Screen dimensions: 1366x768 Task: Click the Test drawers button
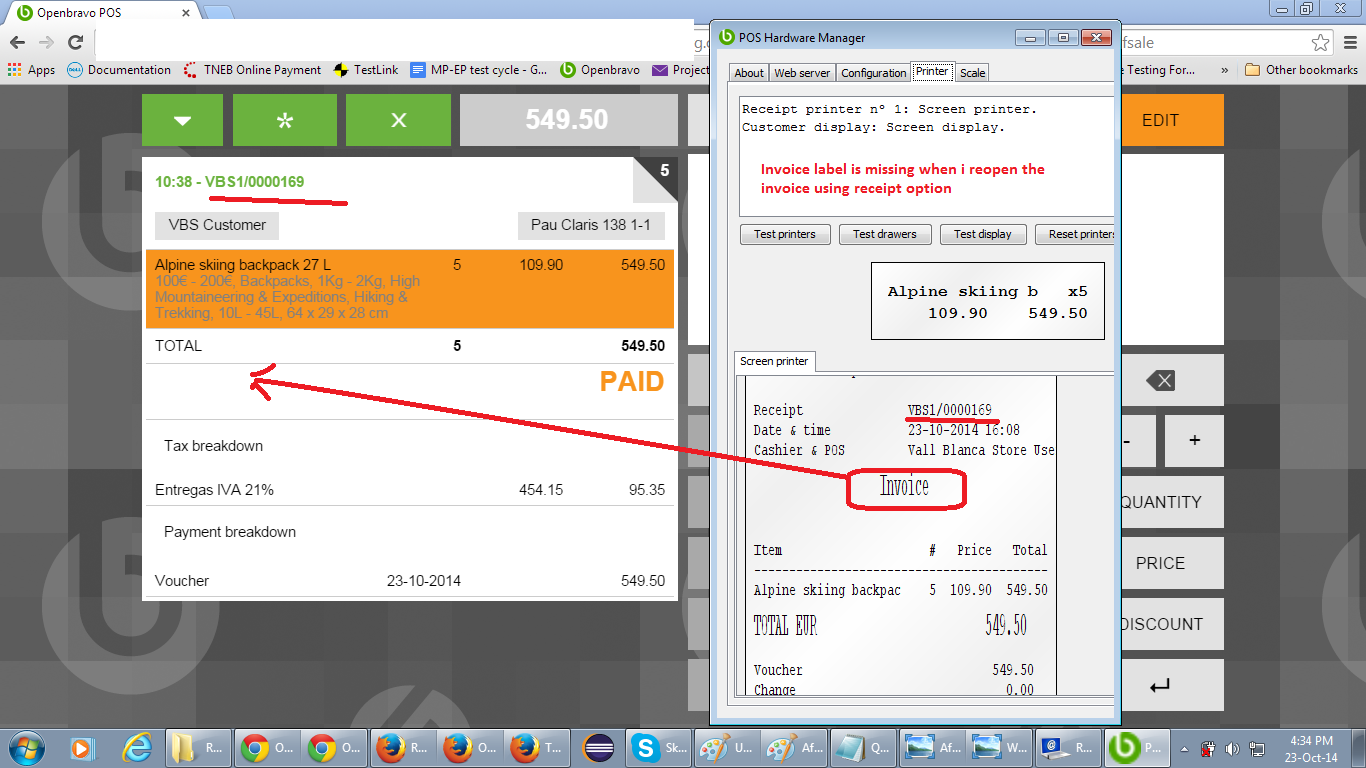click(885, 234)
